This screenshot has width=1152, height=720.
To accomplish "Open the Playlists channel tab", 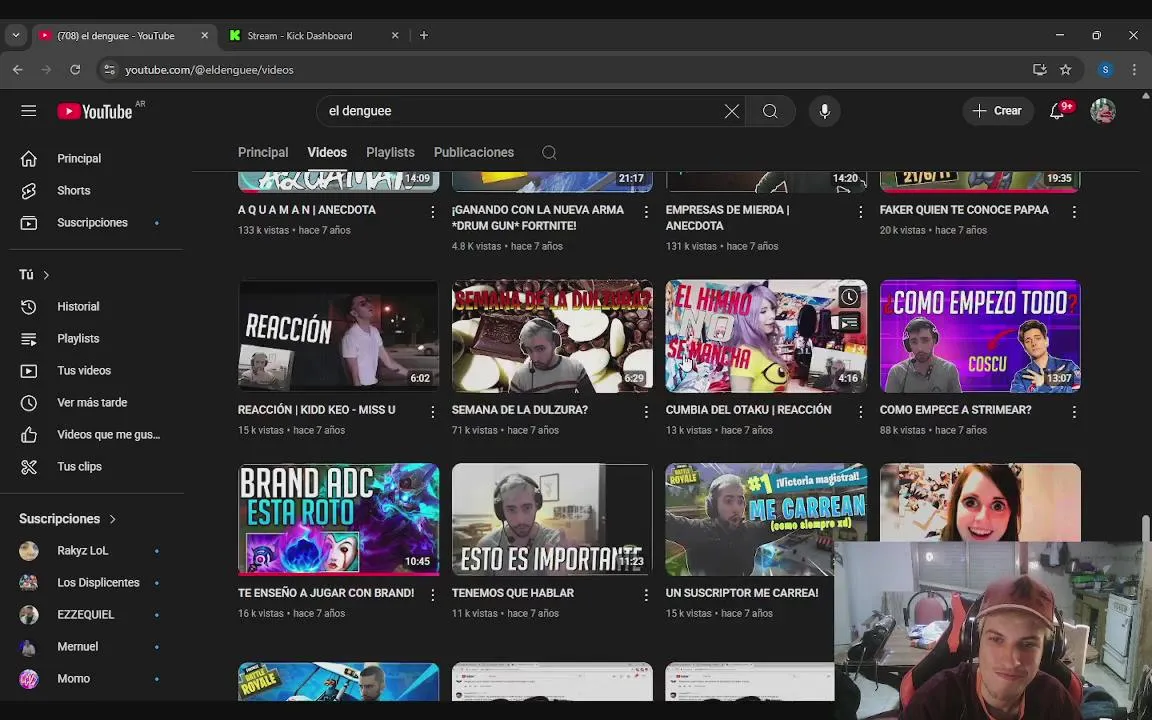I will [390, 152].
